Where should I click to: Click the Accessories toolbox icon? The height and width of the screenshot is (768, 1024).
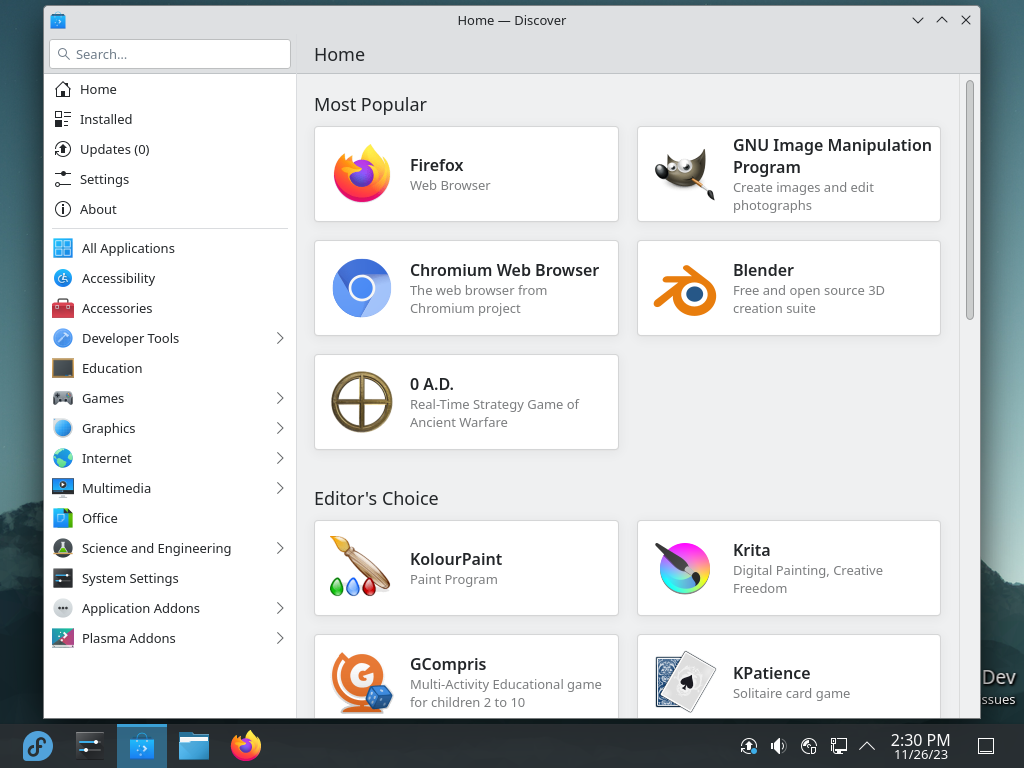pyautogui.click(x=63, y=308)
